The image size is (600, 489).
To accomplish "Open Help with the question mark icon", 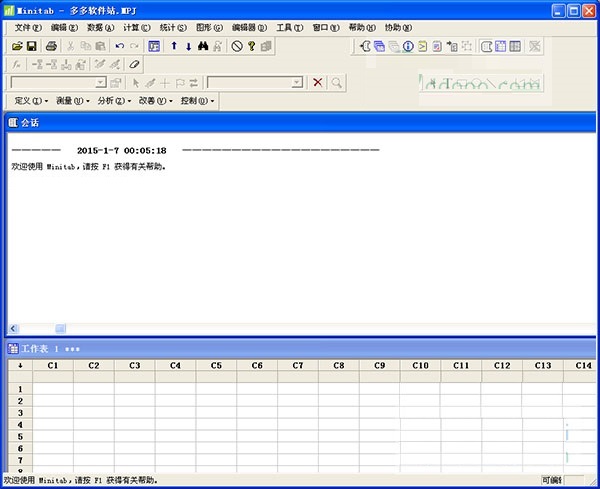I will tap(251, 46).
